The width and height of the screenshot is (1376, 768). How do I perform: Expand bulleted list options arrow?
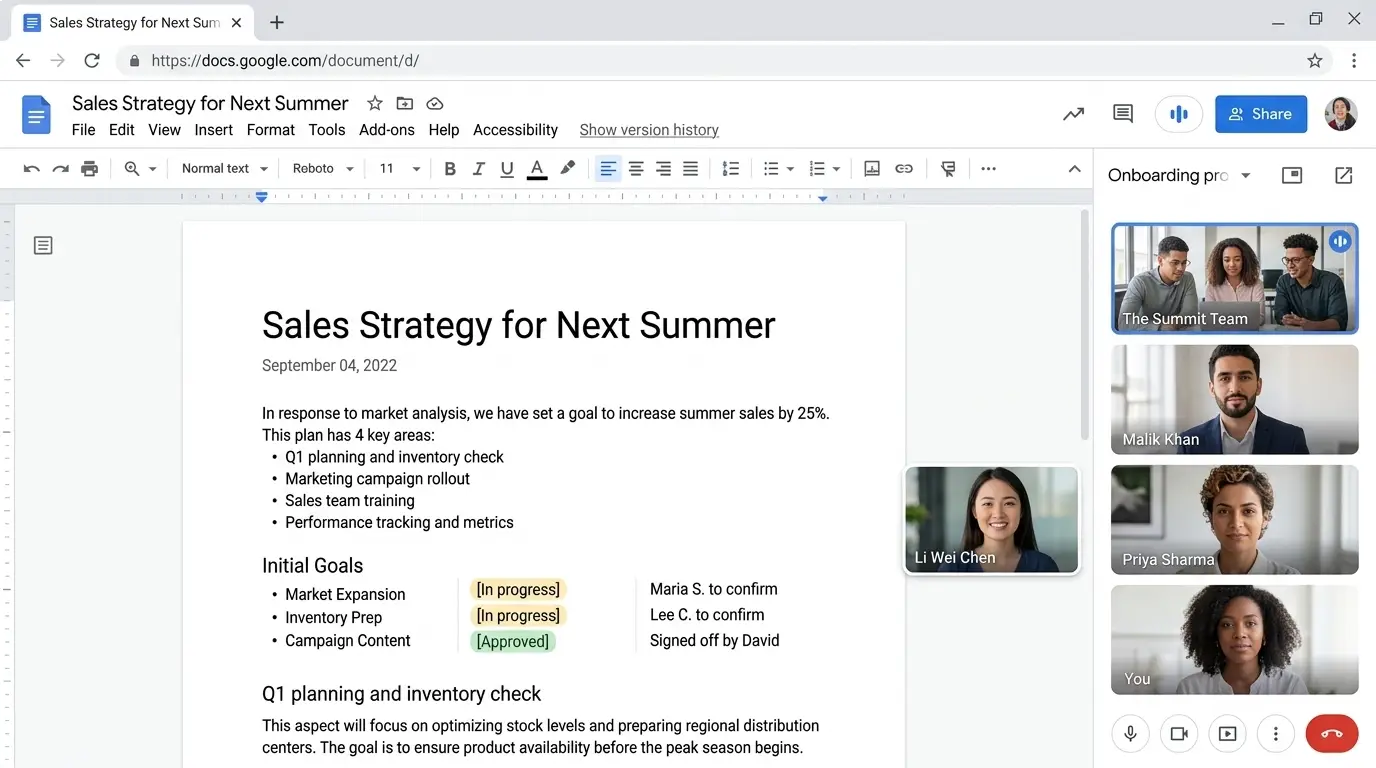click(790, 169)
